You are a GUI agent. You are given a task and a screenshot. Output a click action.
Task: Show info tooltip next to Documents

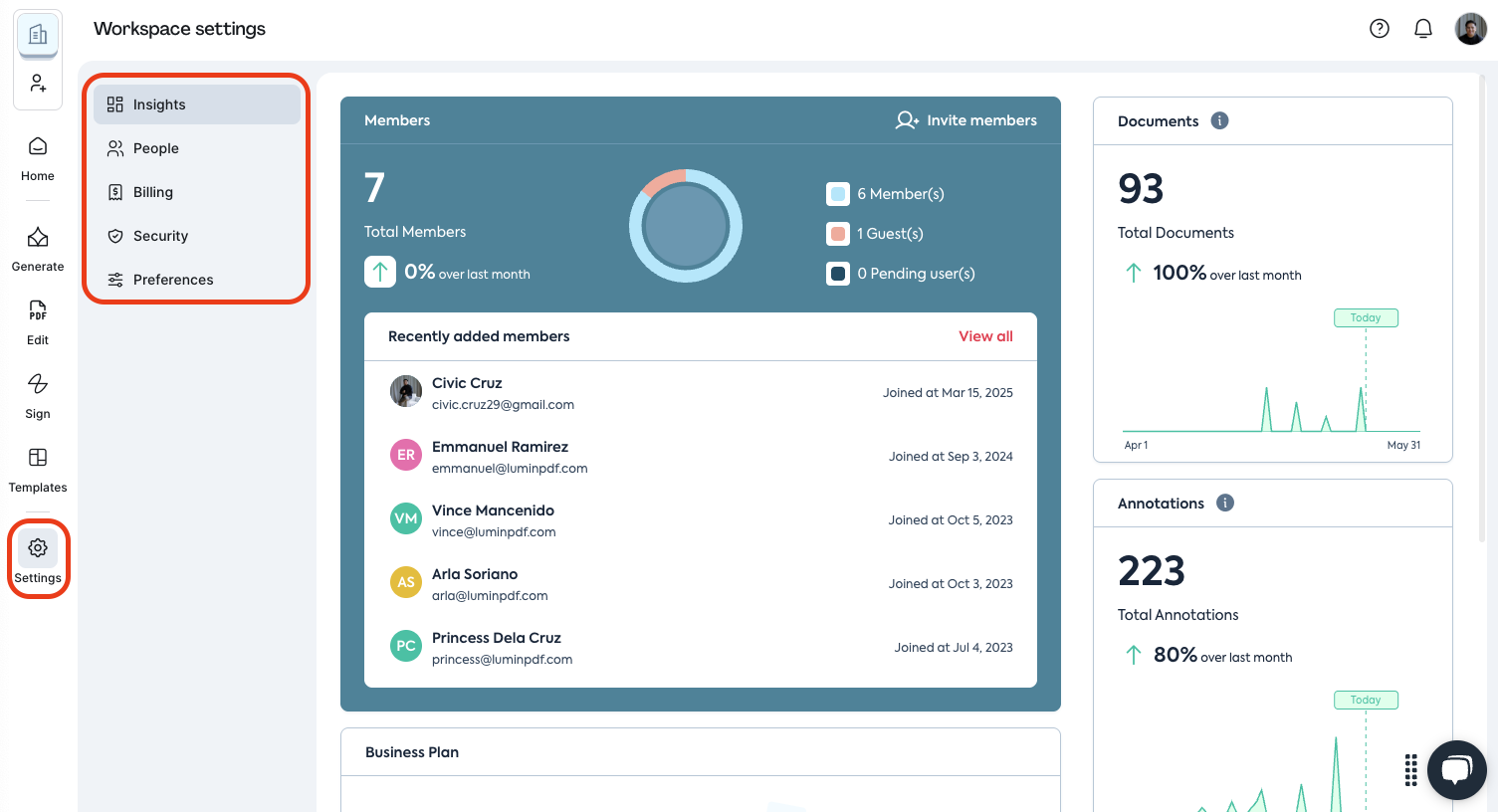pyautogui.click(x=1219, y=120)
